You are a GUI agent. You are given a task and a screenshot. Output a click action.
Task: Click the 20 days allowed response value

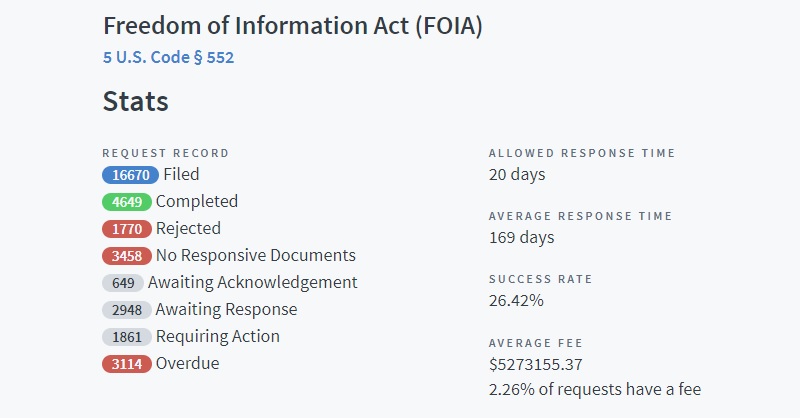[517, 175]
